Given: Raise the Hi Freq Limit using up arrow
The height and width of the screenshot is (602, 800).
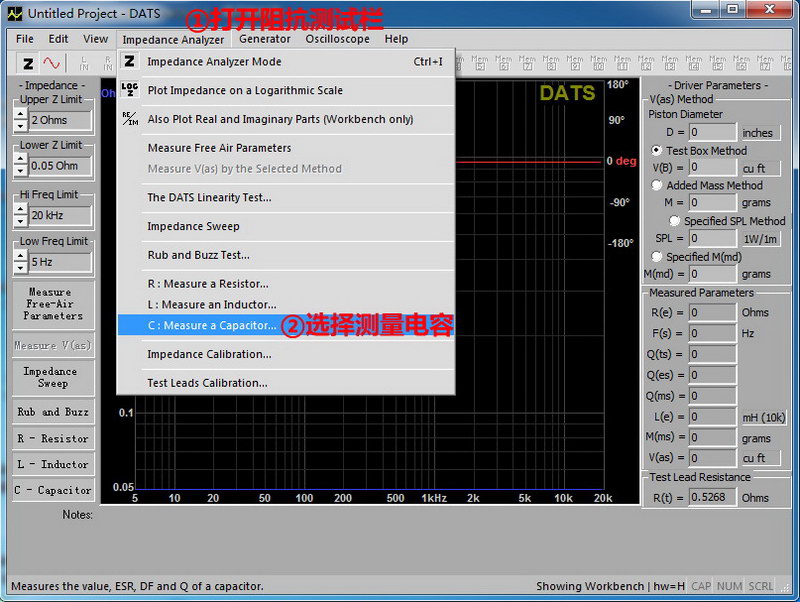Looking at the screenshot, I should click(x=20, y=209).
